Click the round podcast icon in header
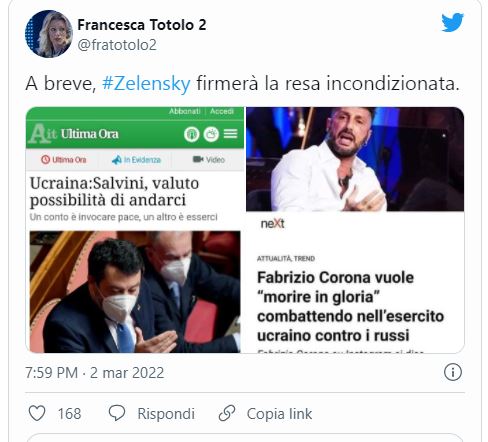This screenshot has height=442, width=488. click(192, 134)
